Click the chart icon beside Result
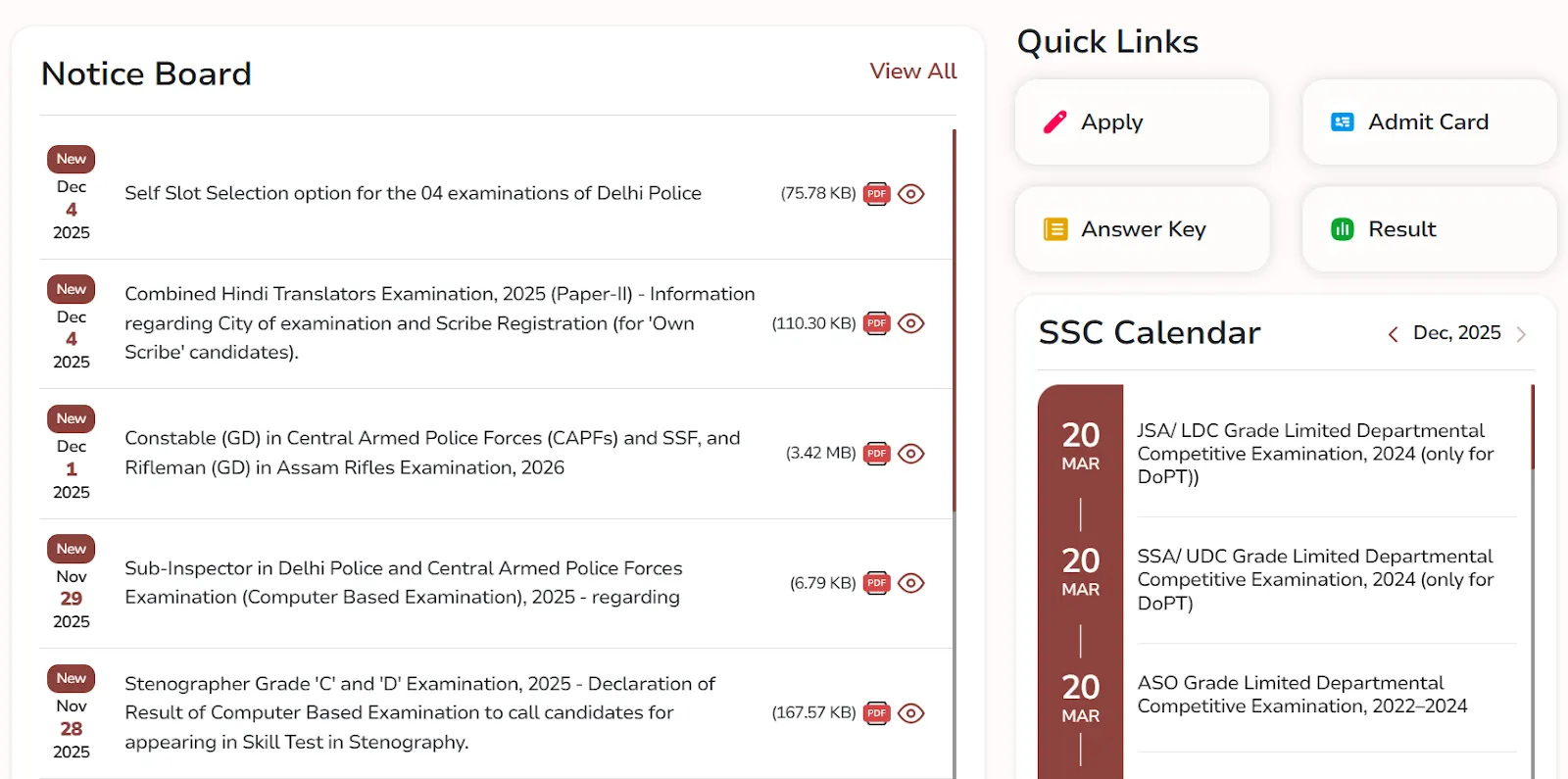Image resolution: width=1568 pixels, height=779 pixels. 1341,229
